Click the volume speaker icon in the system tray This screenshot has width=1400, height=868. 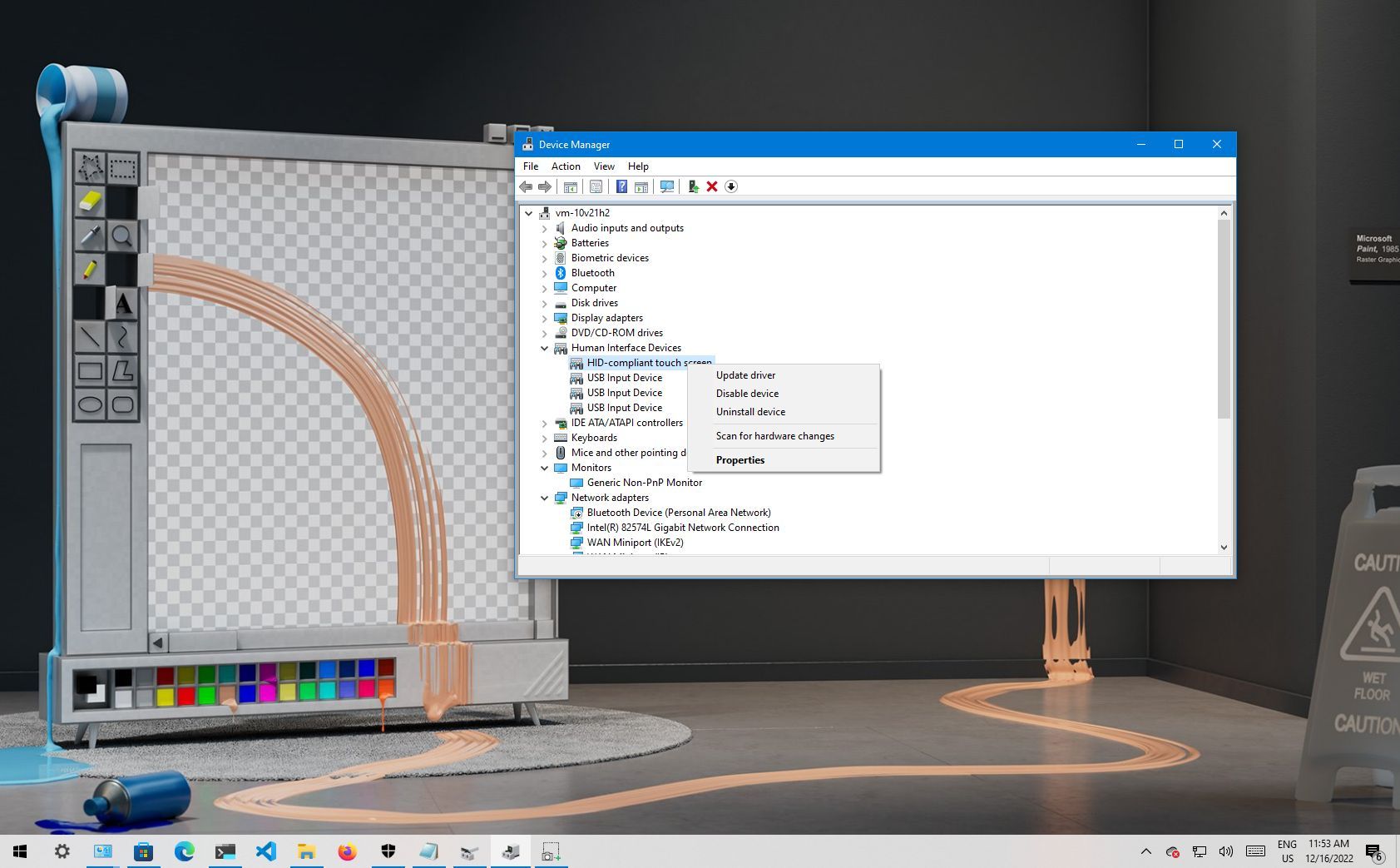[1225, 851]
